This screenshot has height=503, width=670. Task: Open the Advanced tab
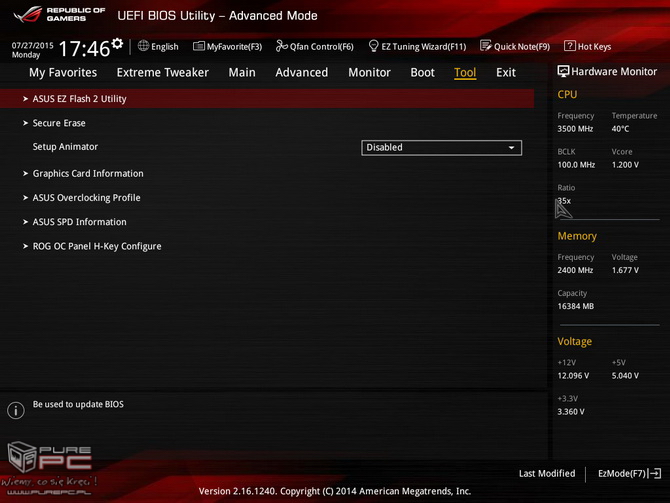pos(302,73)
